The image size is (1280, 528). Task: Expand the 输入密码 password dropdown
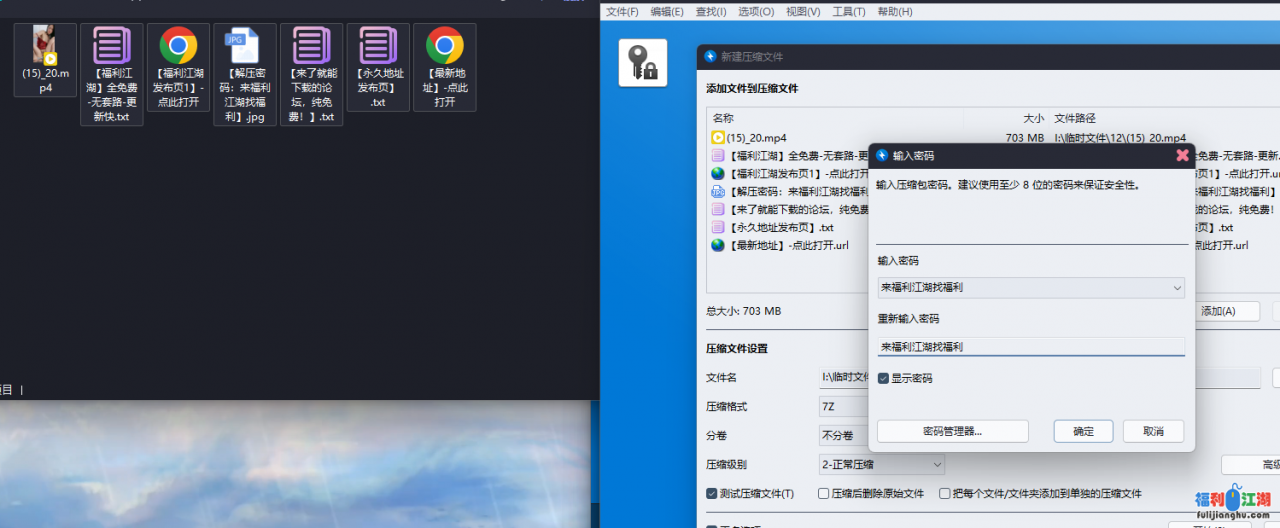(1176, 288)
